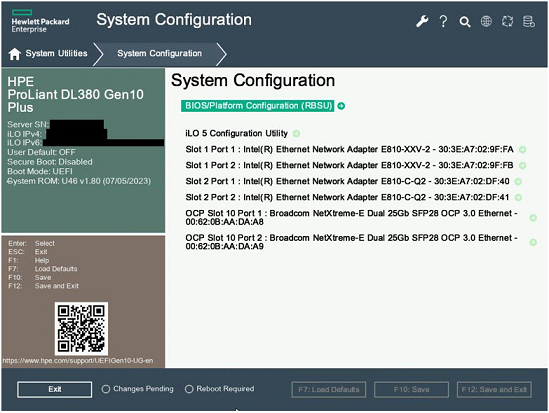Viewport: 549px width, 413px height.
Task: Click arrow icon for OCP Slot 10 Port 1
Action: [x=533, y=218]
